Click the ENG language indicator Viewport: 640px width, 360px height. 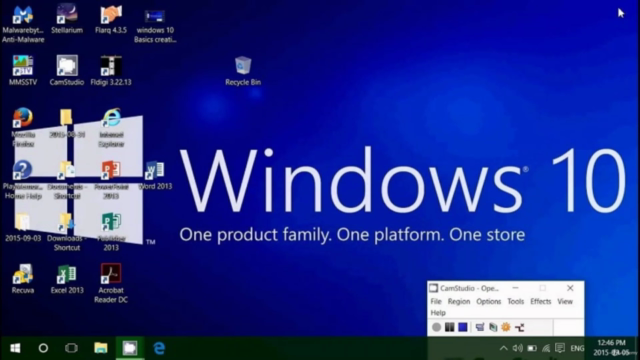pos(577,348)
